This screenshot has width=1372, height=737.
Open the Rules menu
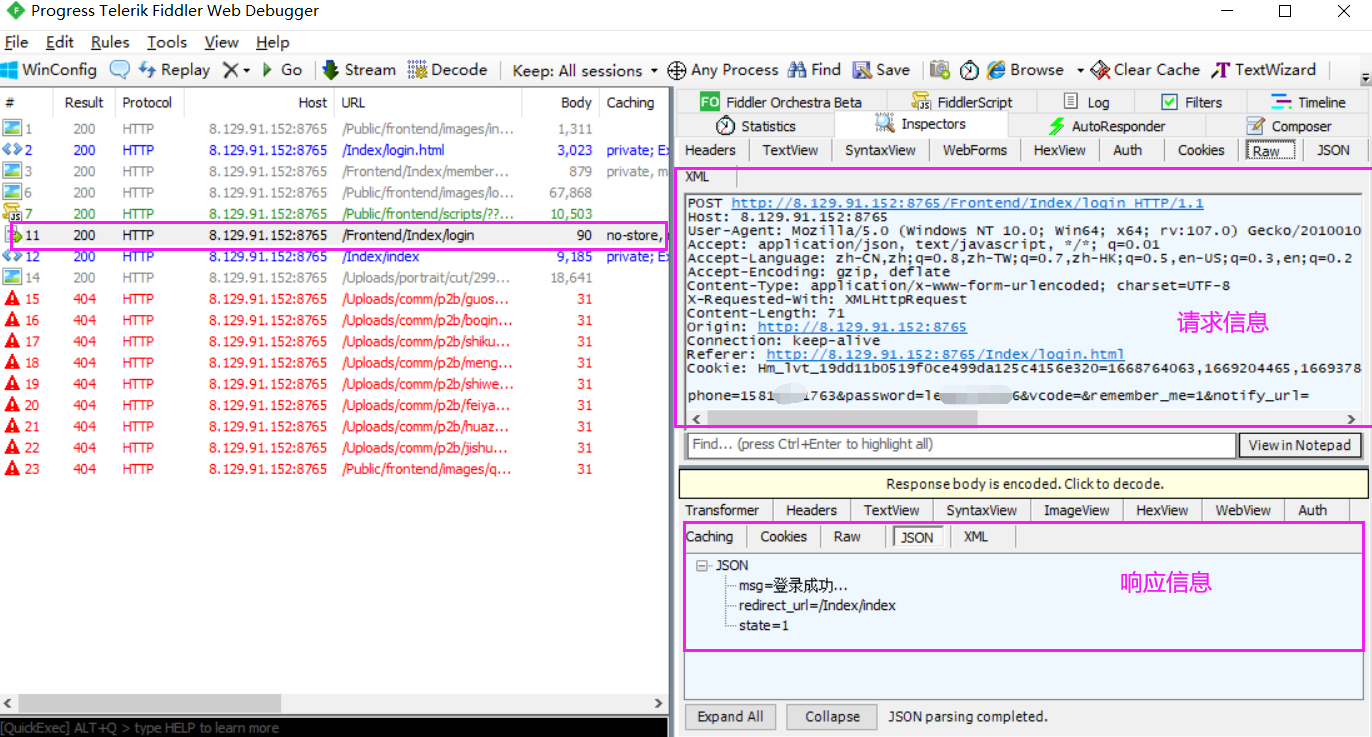click(x=110, y=42)
